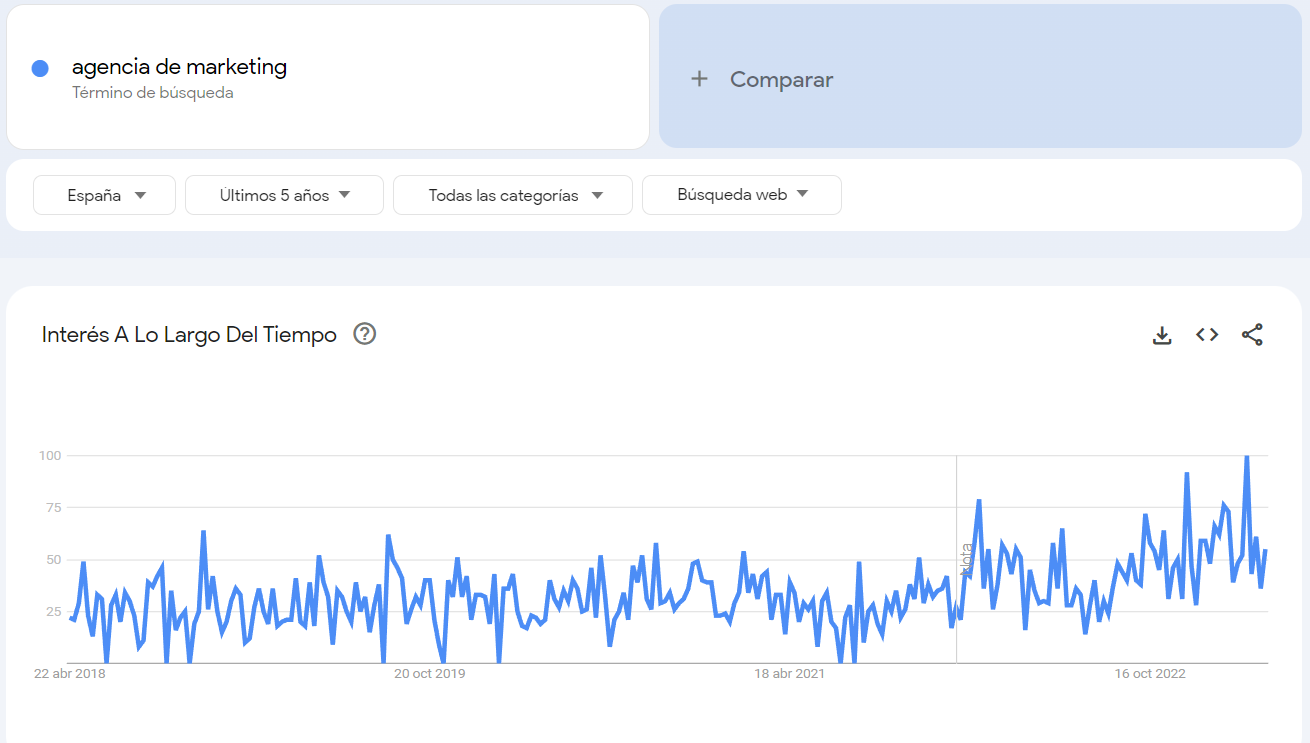Viewport: 1310px width, 743px height.
Task: Click the agencia de marketing search term
Action: pyautogui.click(x=179, y=67)
